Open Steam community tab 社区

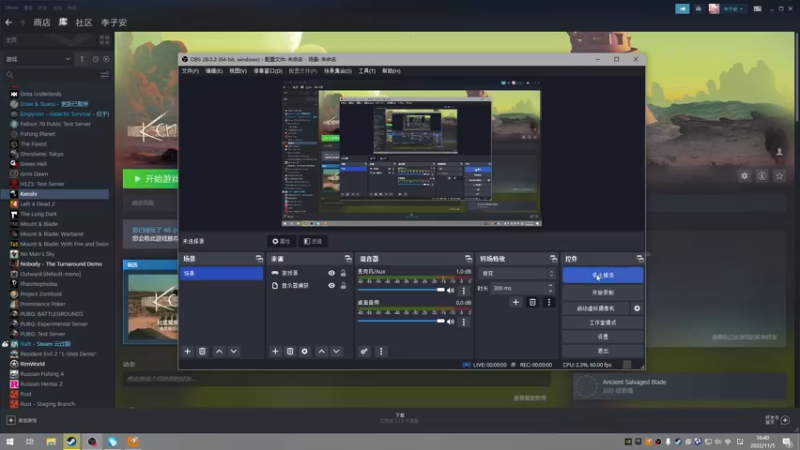(x=84, y=22)
